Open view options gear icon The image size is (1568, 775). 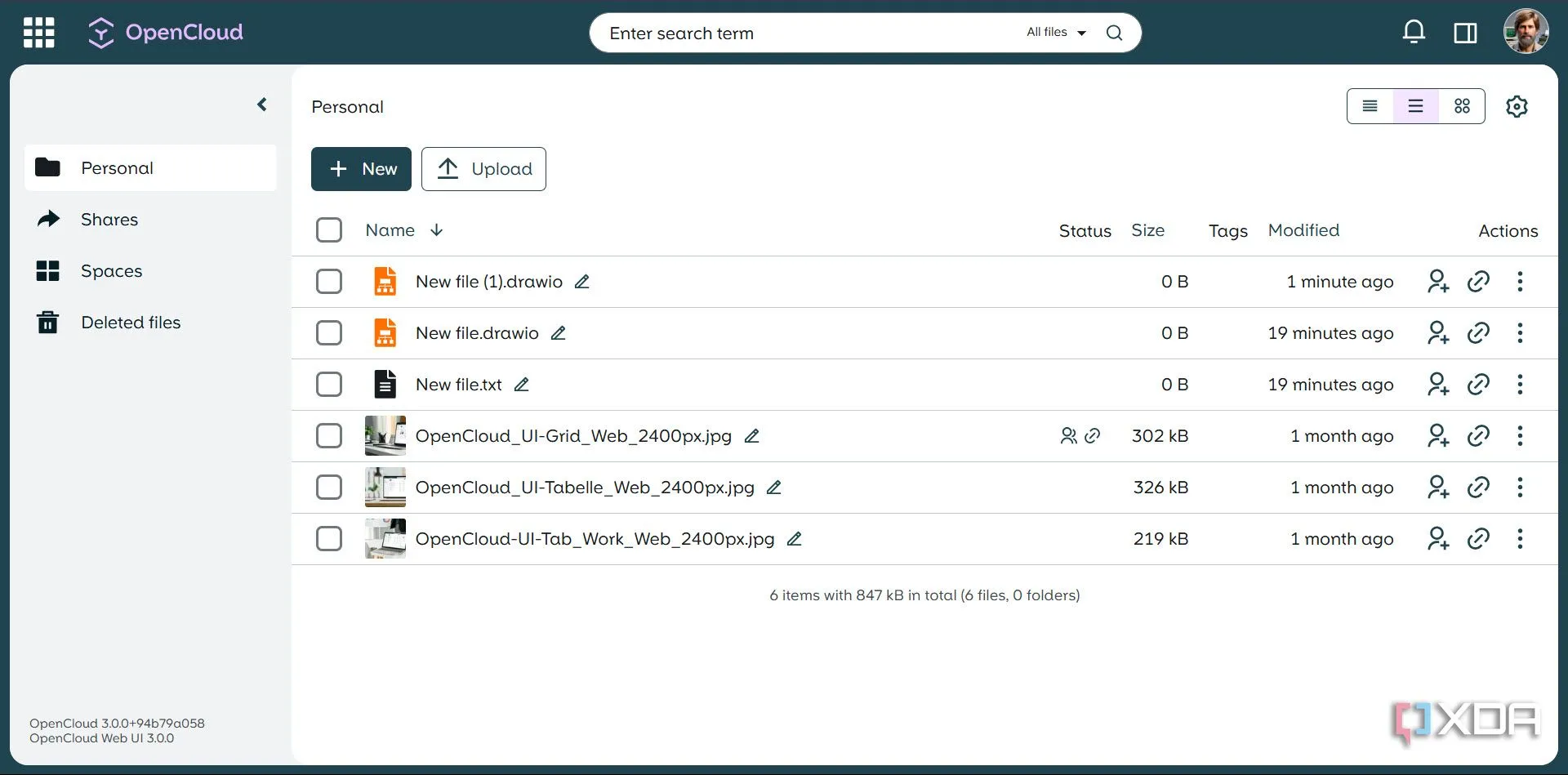[1517, 106]
